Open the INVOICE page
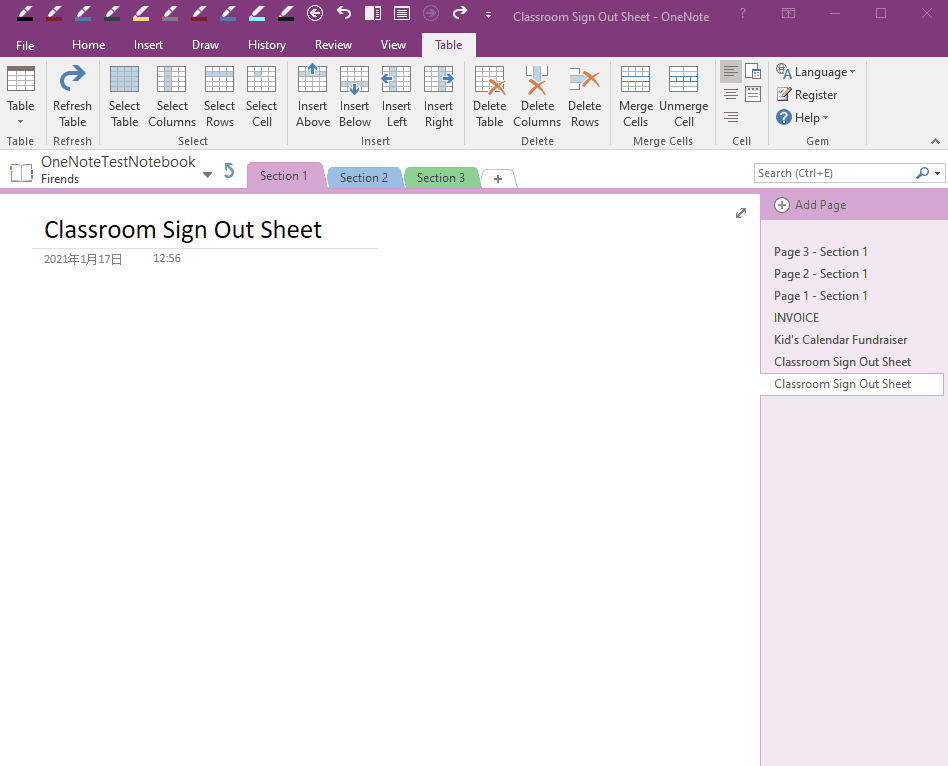Screen dimensions: 948x766 click(796, 318)
